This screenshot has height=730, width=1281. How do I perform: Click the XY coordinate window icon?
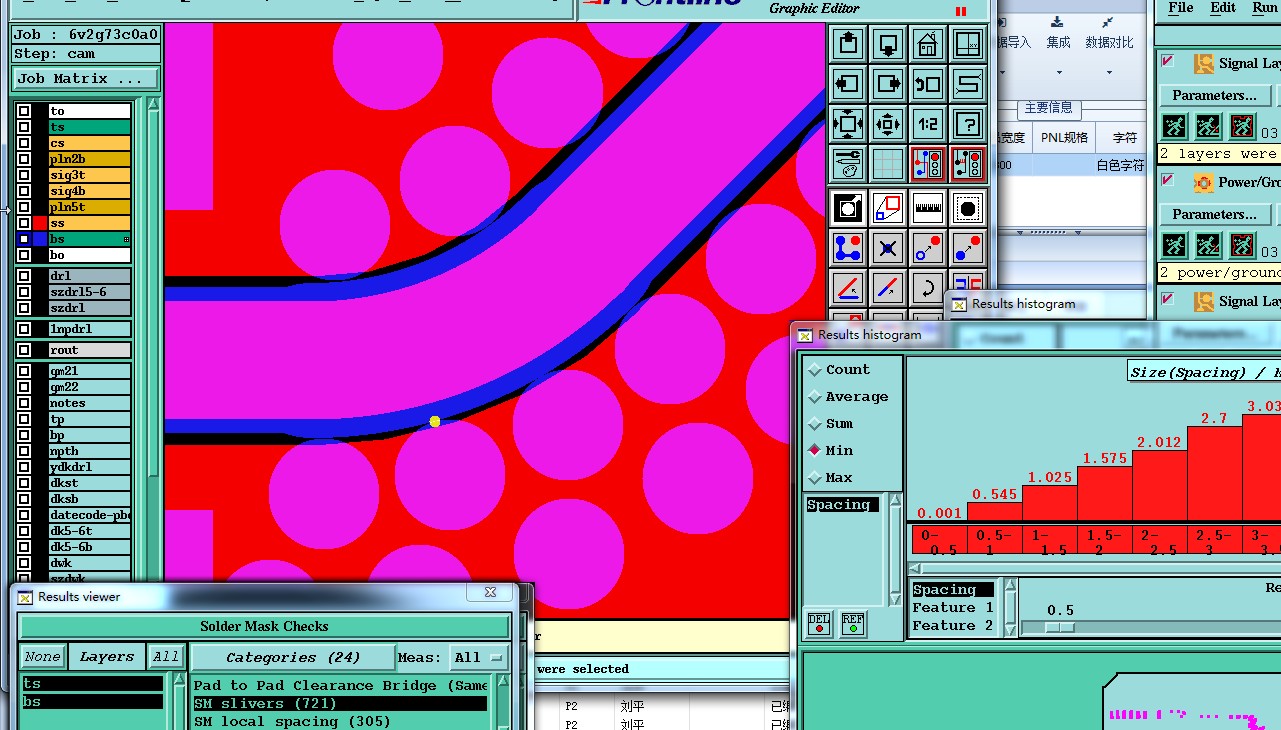[x=968, y=44]
